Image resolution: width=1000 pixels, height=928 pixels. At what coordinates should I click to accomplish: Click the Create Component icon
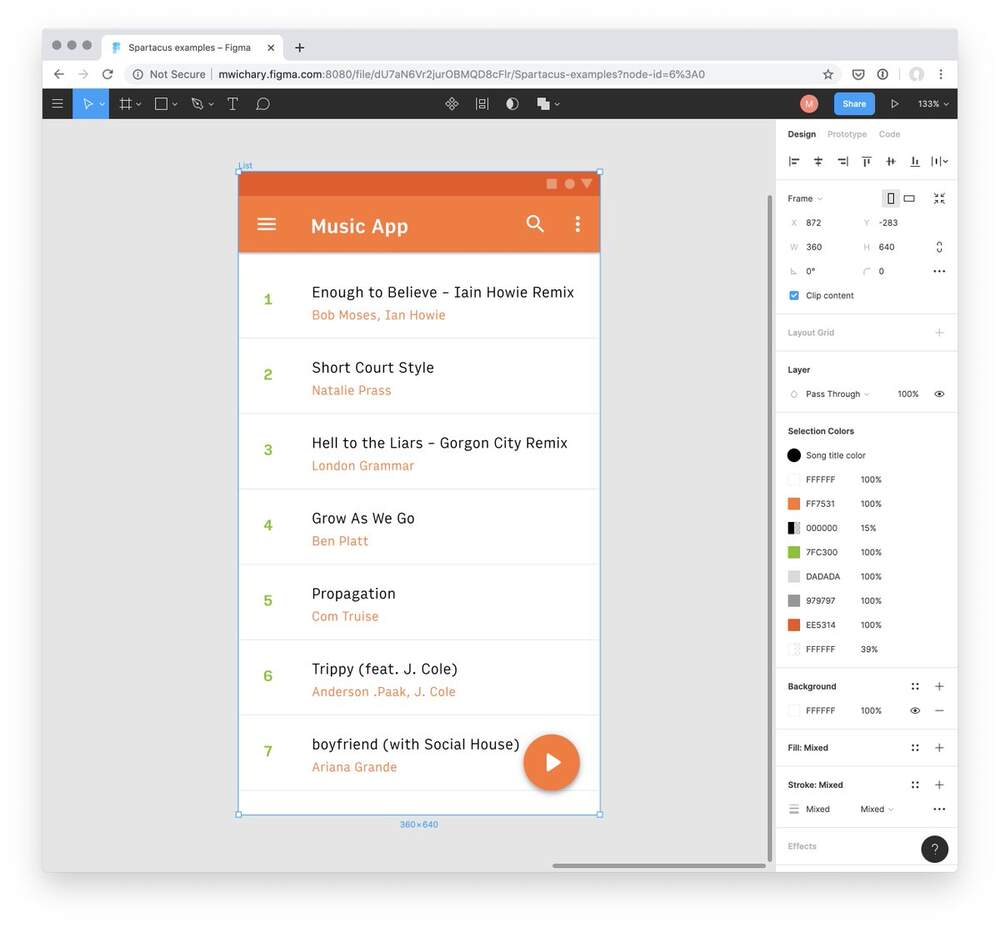[x=452, y=104]
